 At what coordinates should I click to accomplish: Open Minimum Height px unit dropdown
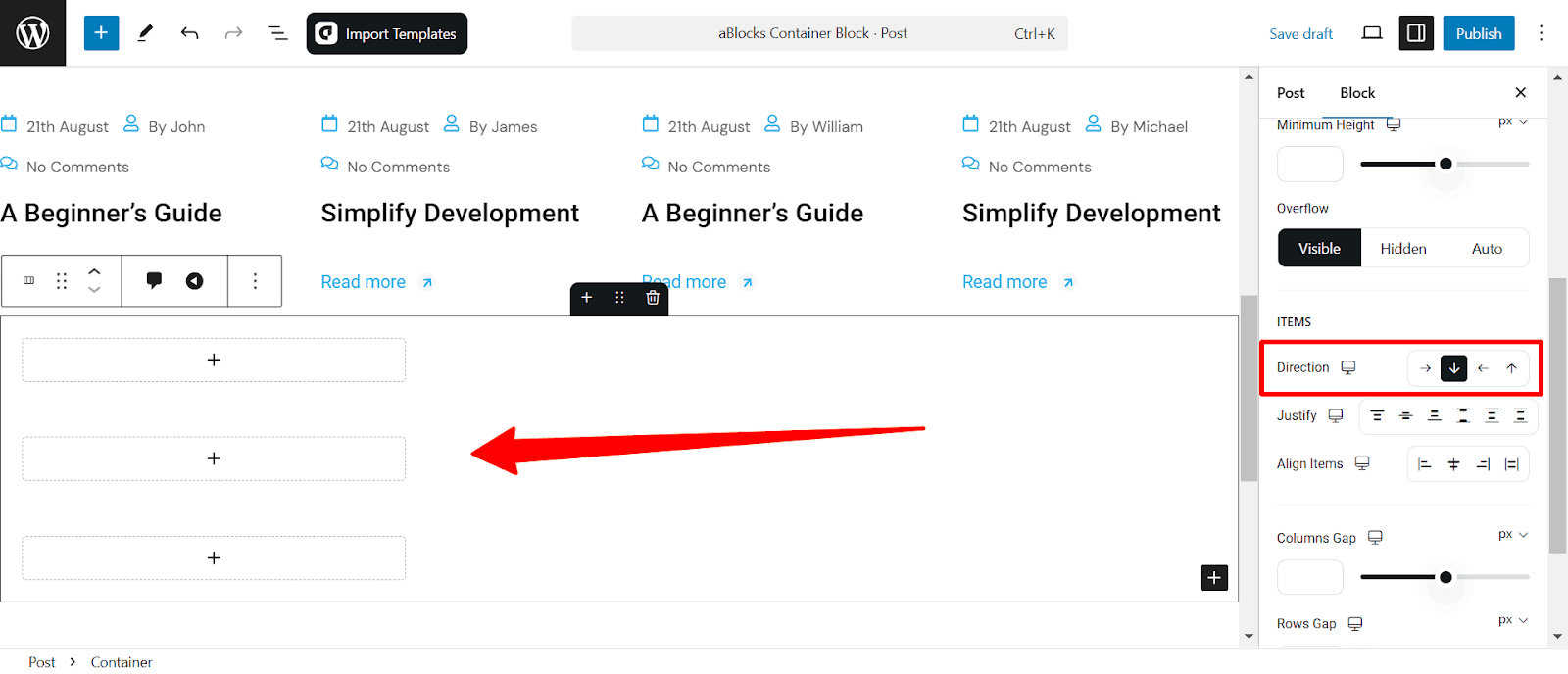[x=1512, y=122]
